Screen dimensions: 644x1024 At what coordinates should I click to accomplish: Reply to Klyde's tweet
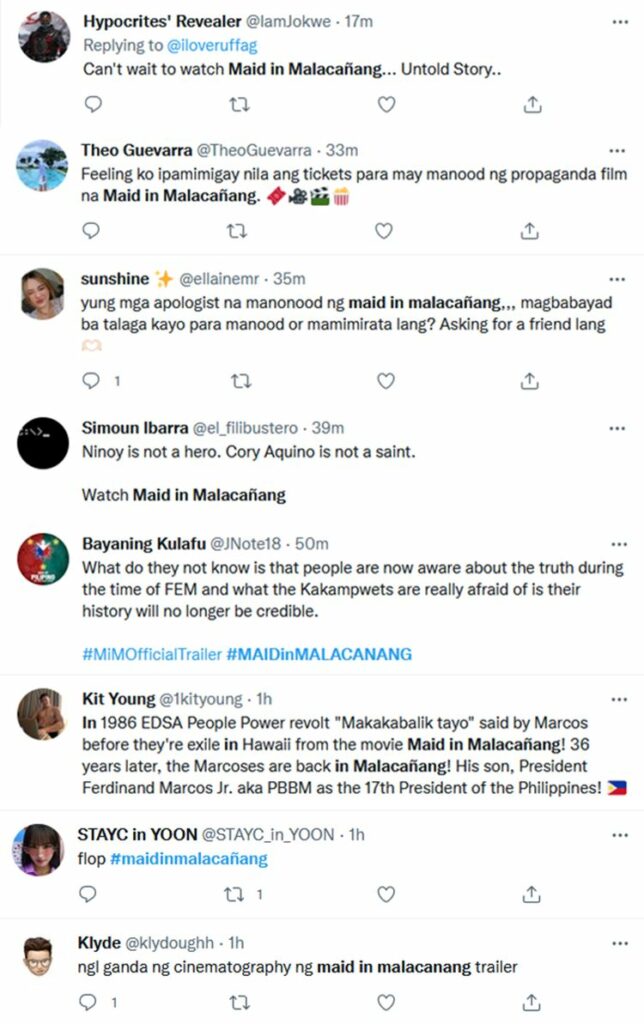(90, 1002)
